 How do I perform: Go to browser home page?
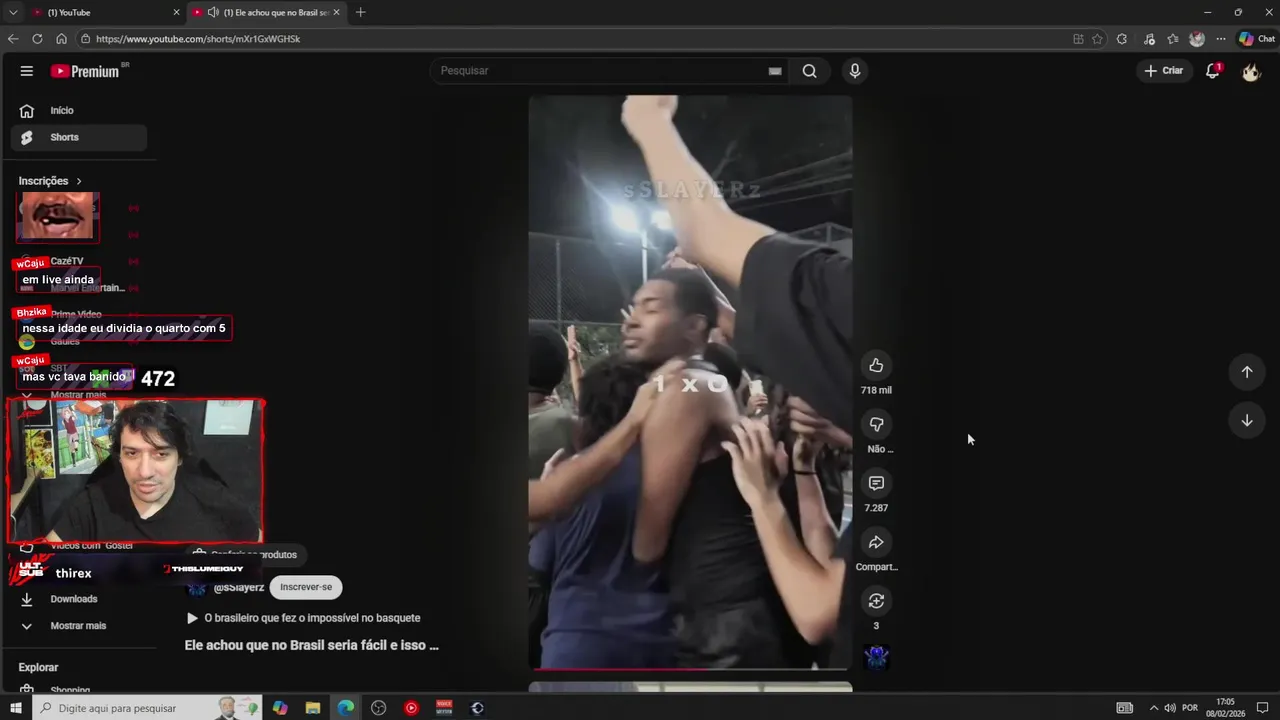point(61,39)
